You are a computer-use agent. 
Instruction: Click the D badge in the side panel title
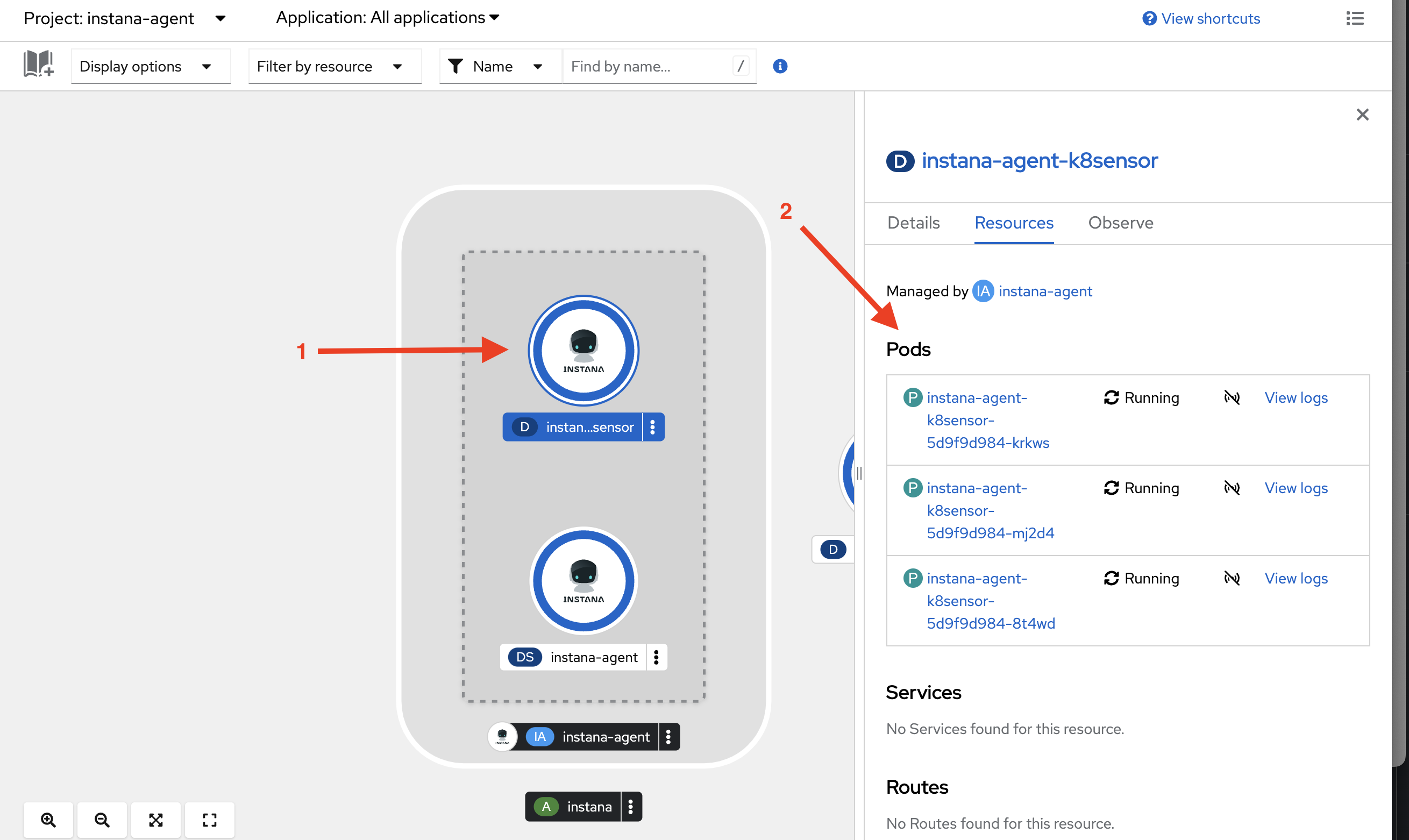(900, 161)
